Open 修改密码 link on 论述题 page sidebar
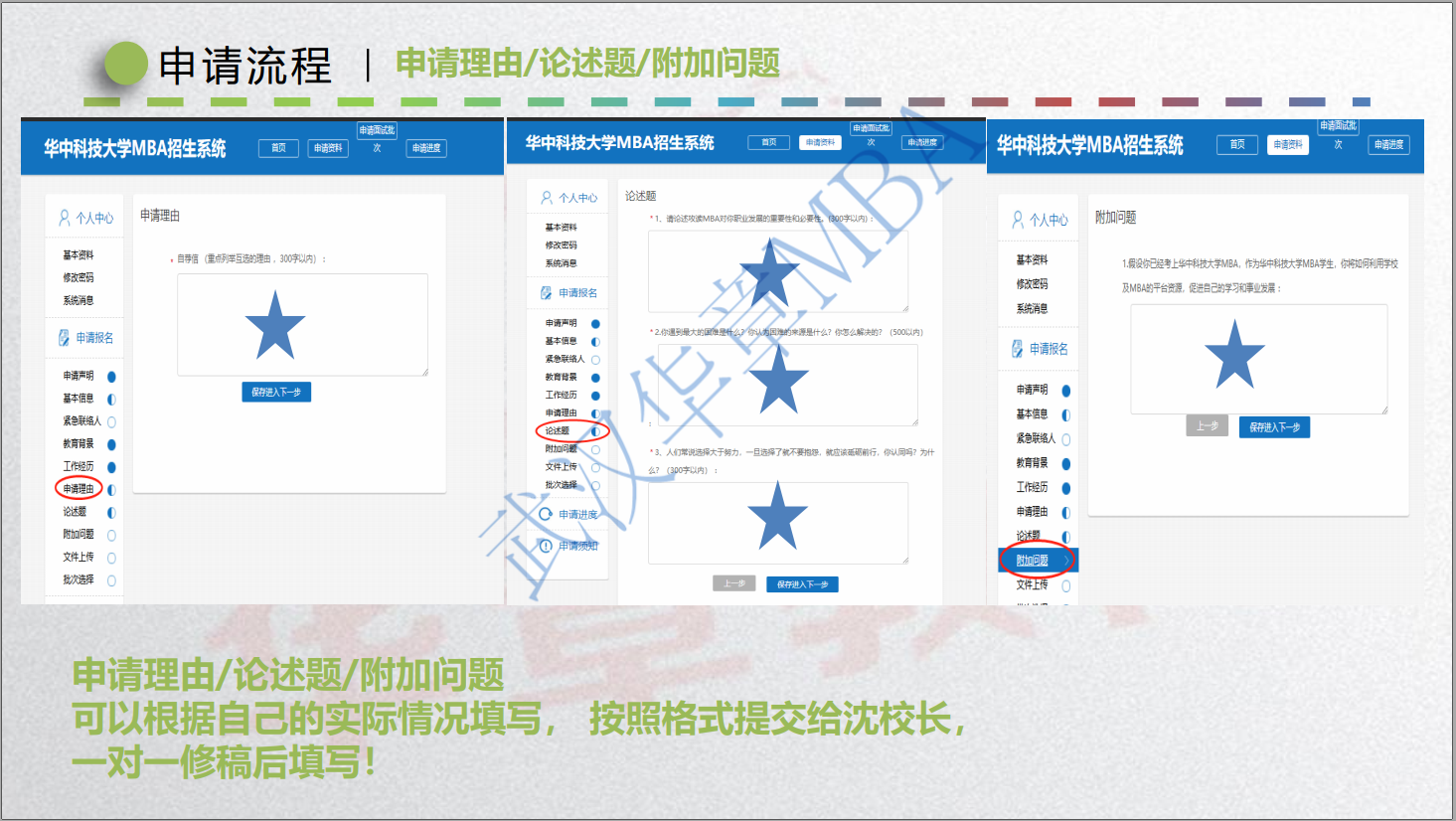 pos(561,246)
